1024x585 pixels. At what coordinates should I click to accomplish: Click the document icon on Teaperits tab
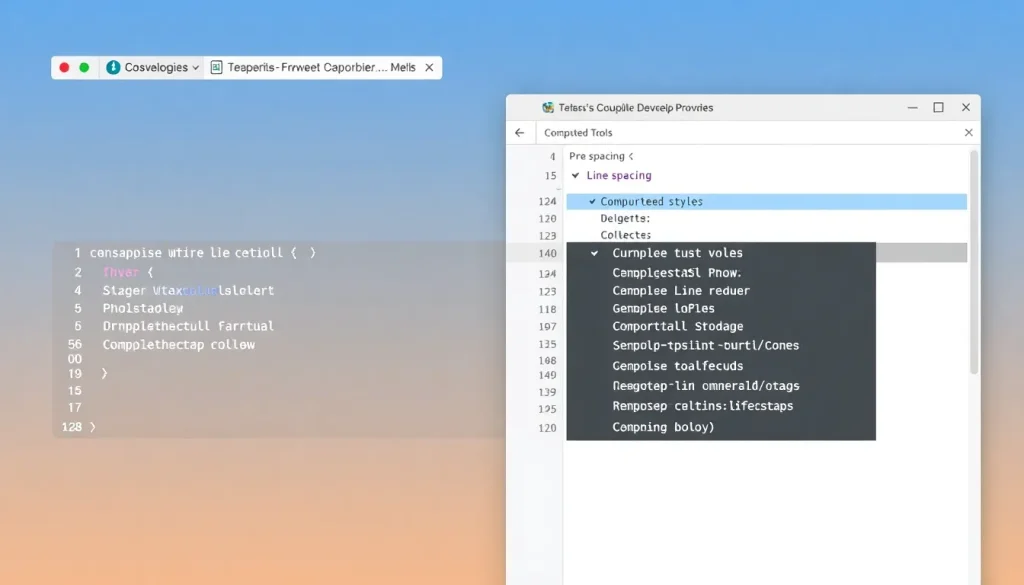point(216,67)
